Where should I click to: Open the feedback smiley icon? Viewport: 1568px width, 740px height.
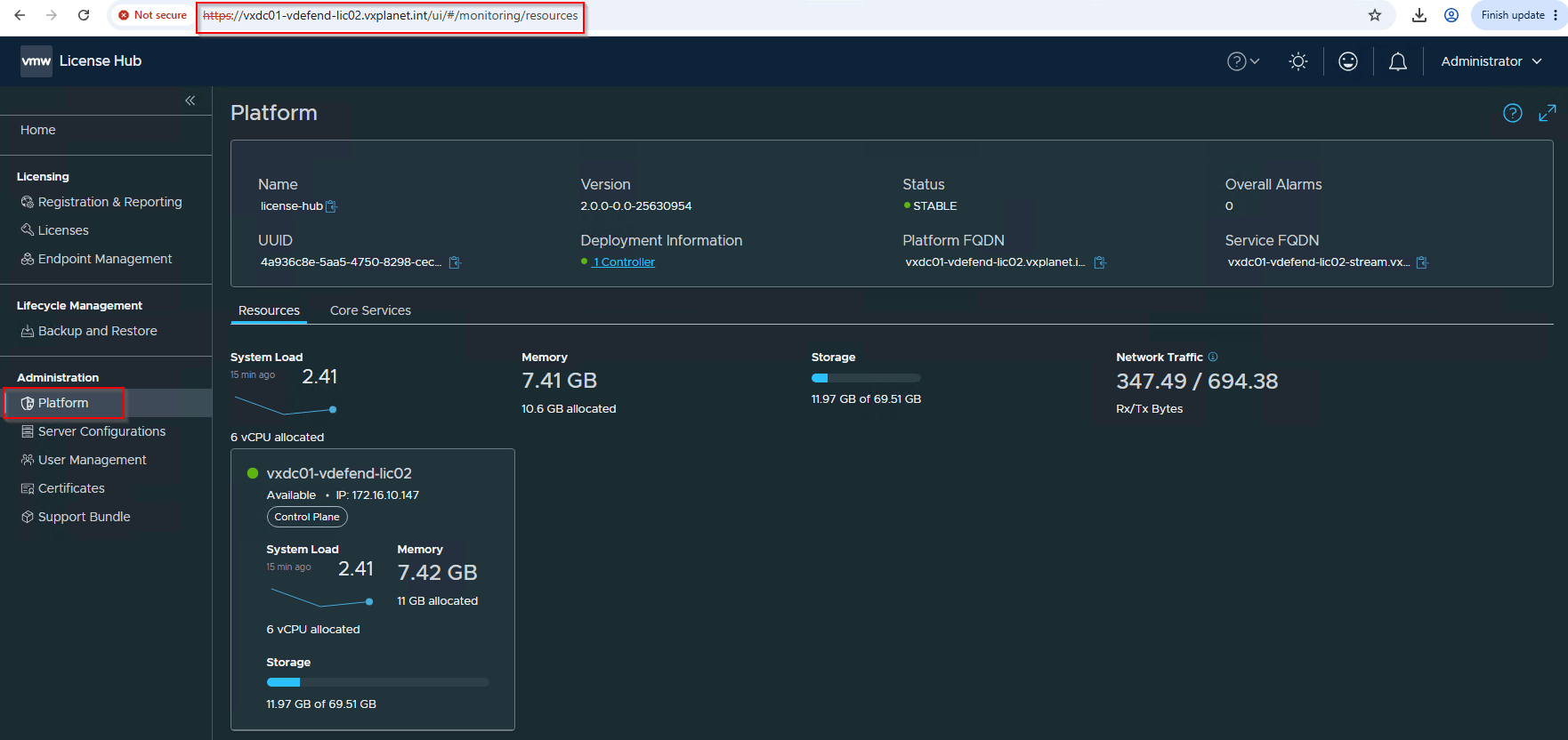[1348, 61]
